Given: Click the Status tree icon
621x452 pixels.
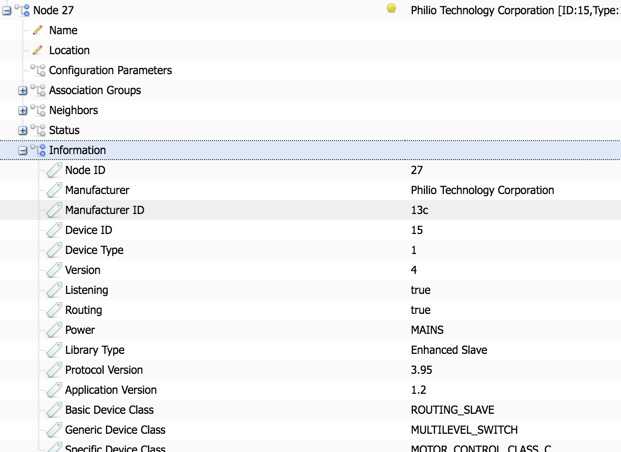Looking at the screenshot, I should pos(38,130).
